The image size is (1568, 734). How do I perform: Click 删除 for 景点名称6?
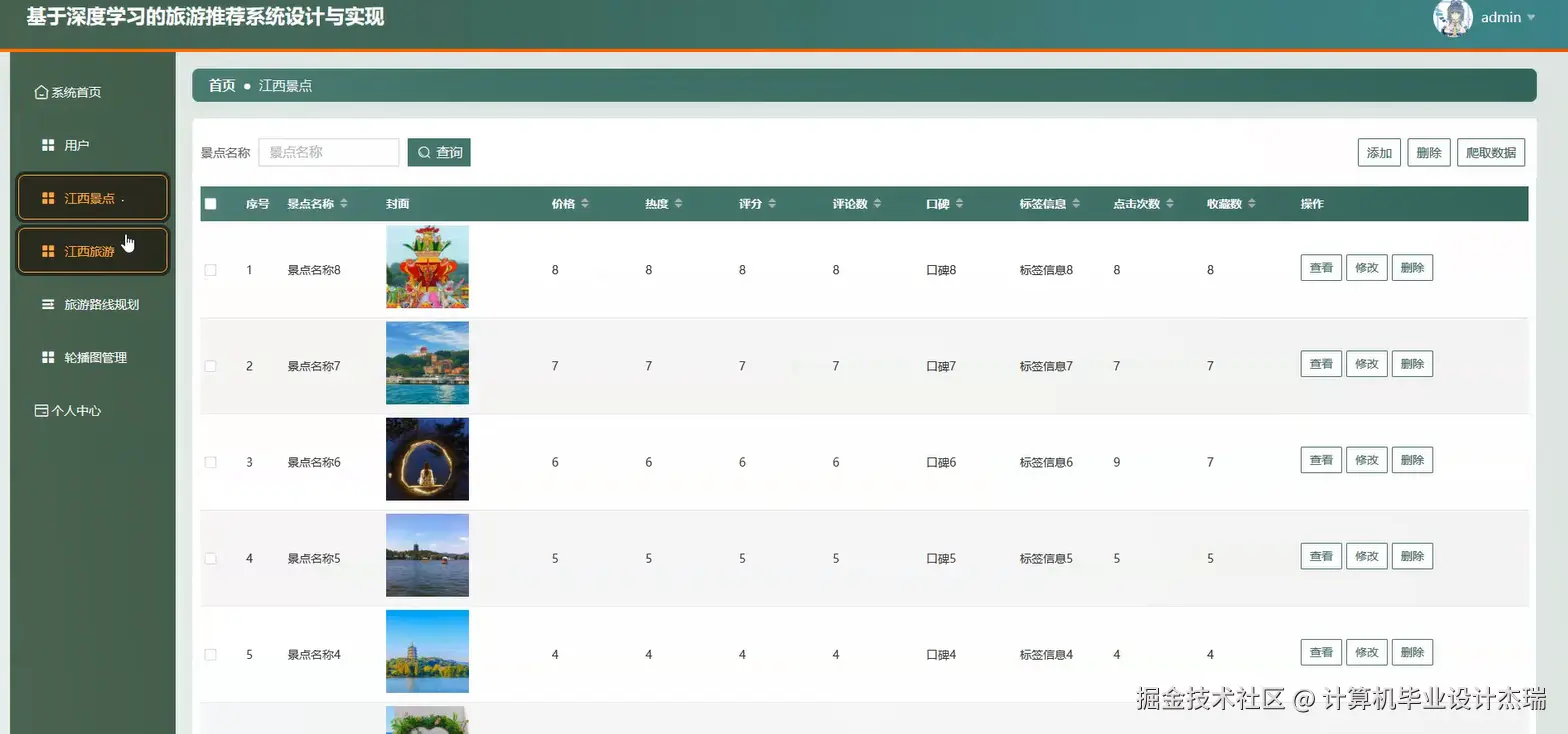pyautogui.click(x=1412, y=460)
